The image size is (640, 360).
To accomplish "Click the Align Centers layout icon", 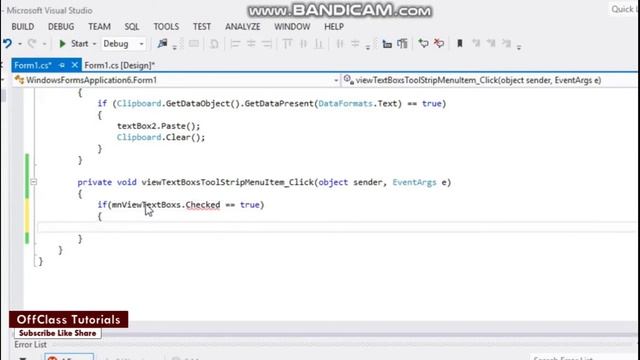I will [x=251, y=44].
